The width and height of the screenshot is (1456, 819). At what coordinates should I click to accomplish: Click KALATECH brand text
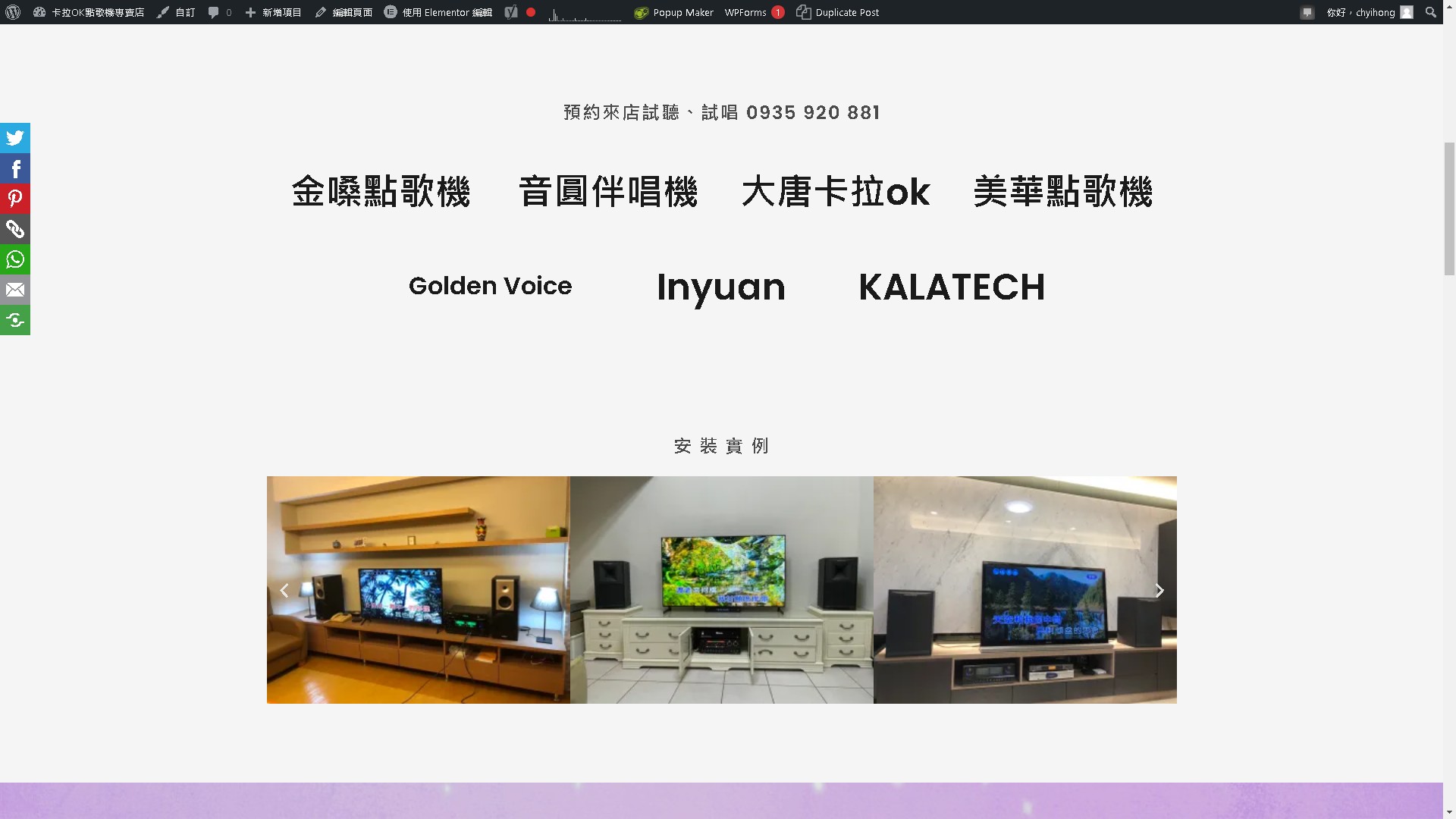(x=952, y=287)
